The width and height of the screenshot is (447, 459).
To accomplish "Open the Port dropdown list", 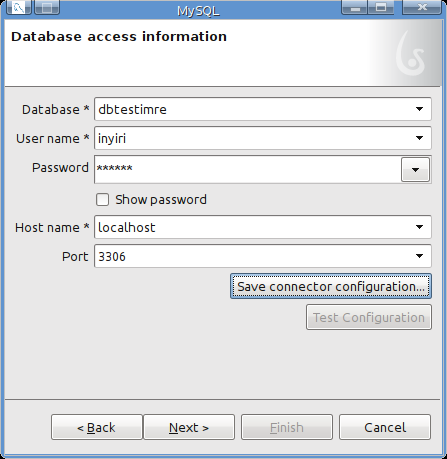I will click(x=419, y=256).
